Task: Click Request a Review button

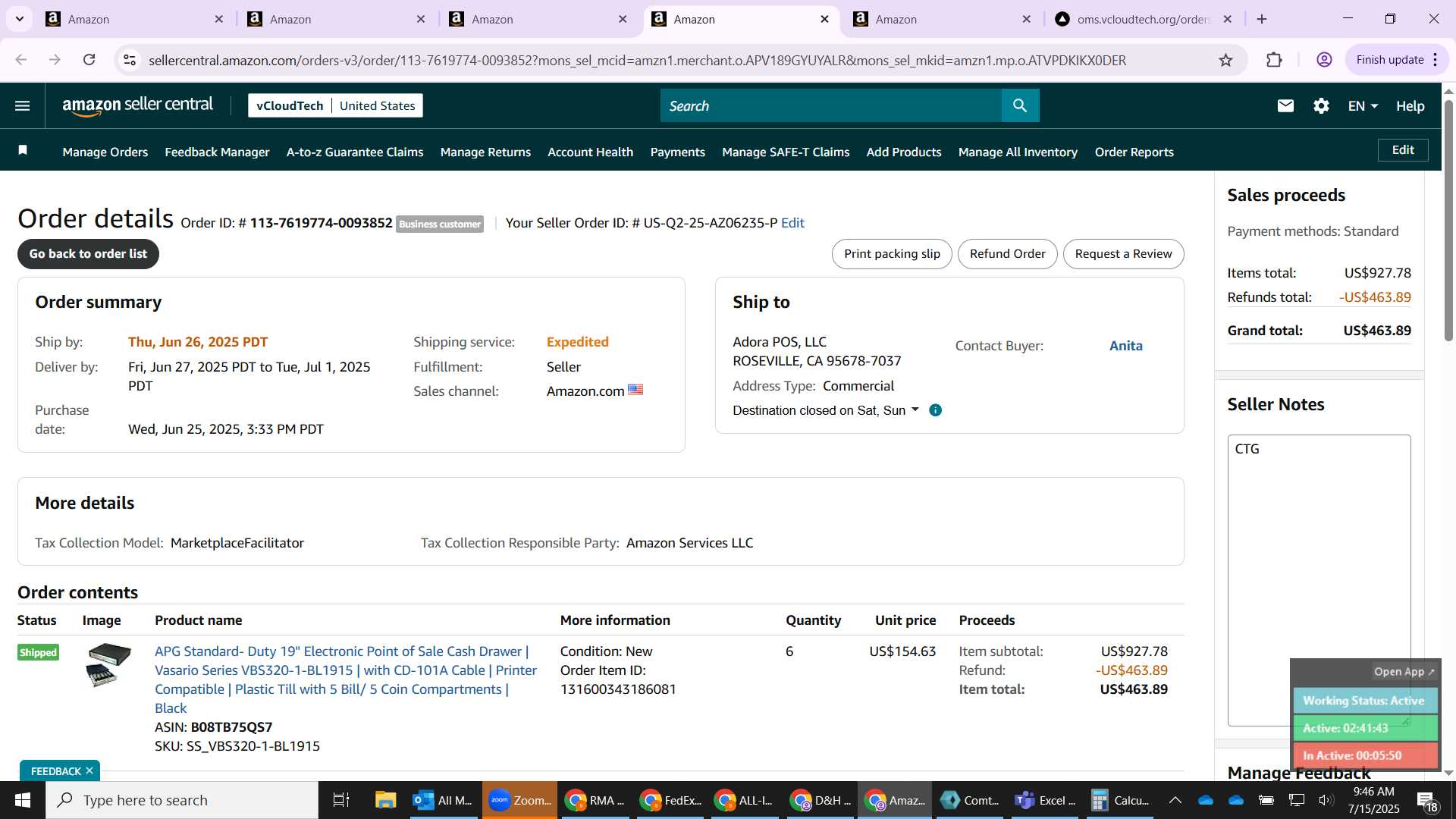Action: click(1123, 254)
